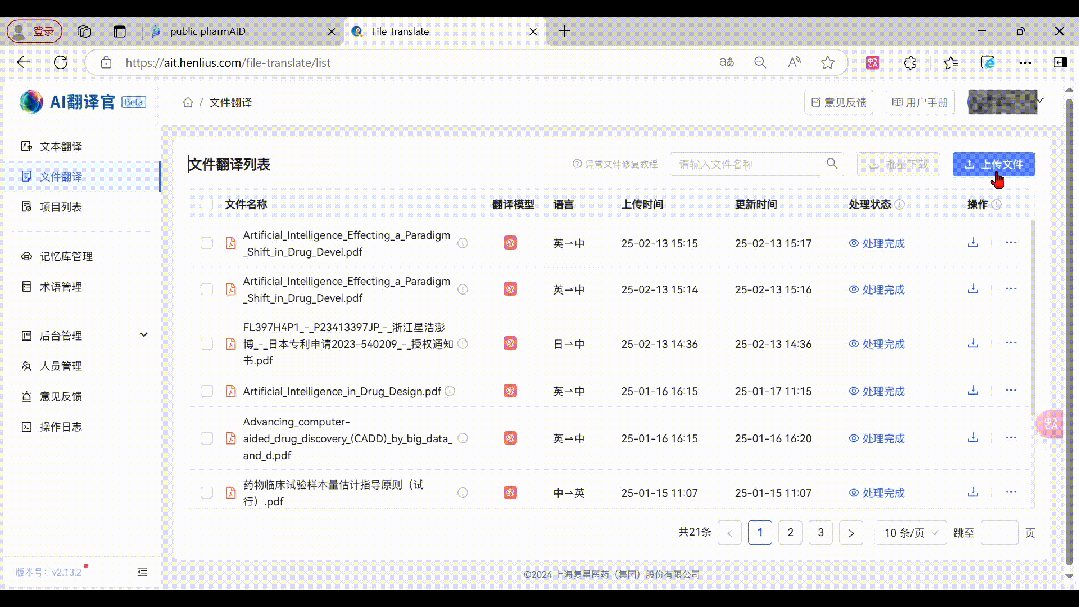Go to page 2 of file list

coord(790,532)
